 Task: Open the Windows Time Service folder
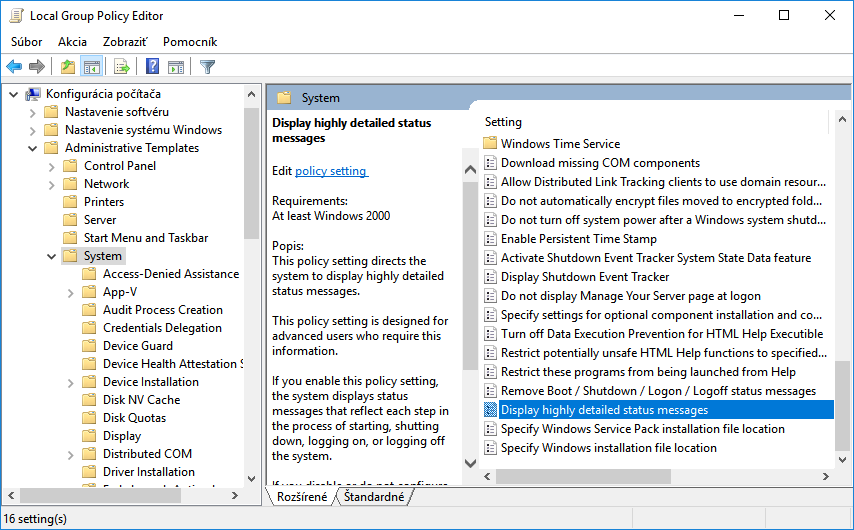pyautogui.click(x=560, y=144)
